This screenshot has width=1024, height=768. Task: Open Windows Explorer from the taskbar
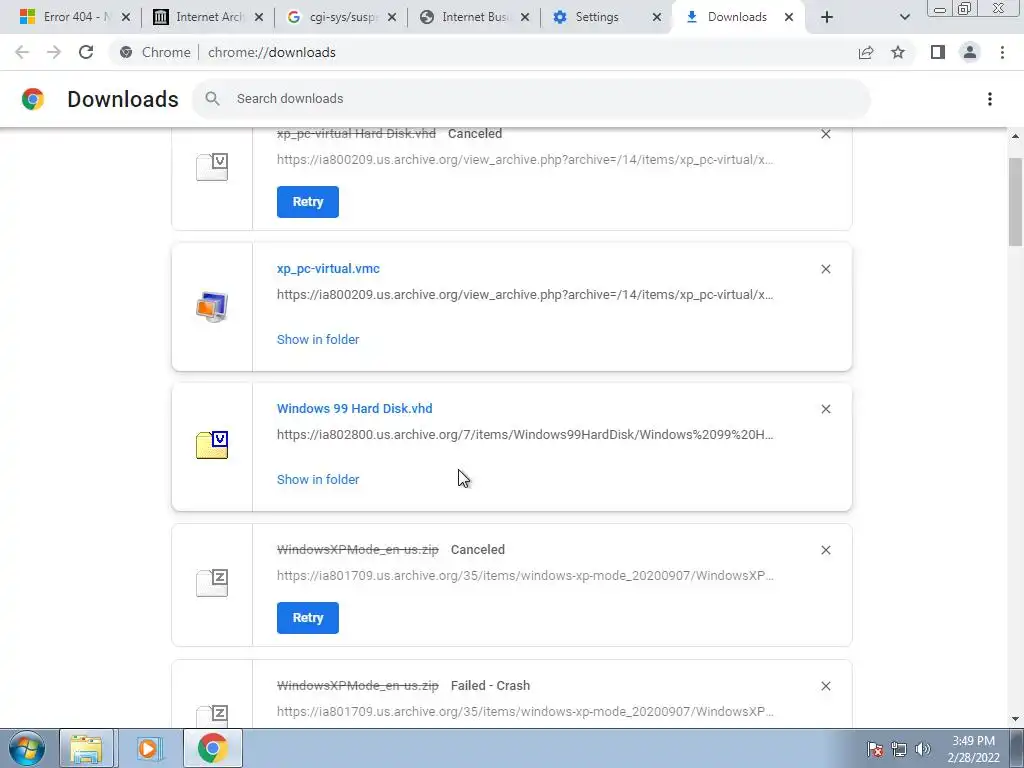point(87,748)
